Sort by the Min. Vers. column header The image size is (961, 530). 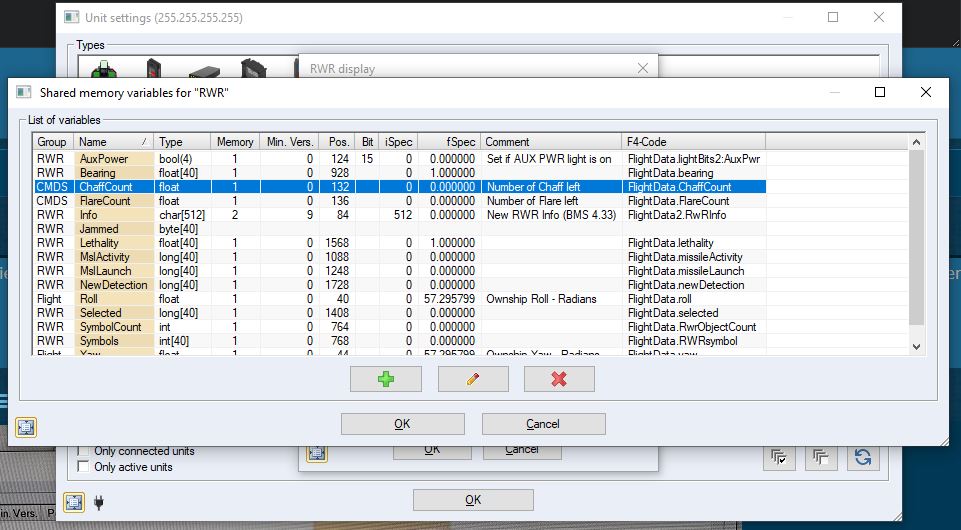tap(289, 142)
